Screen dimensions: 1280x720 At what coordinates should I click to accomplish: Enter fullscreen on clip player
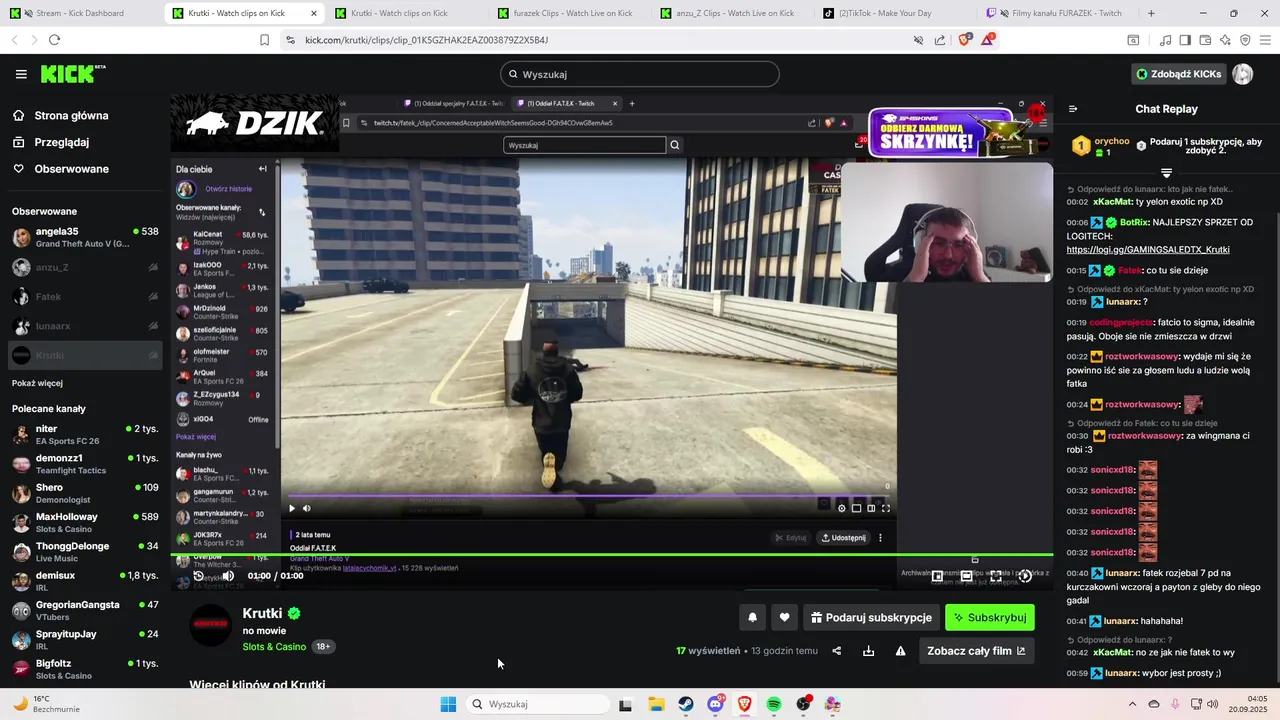tap(996, 576)
